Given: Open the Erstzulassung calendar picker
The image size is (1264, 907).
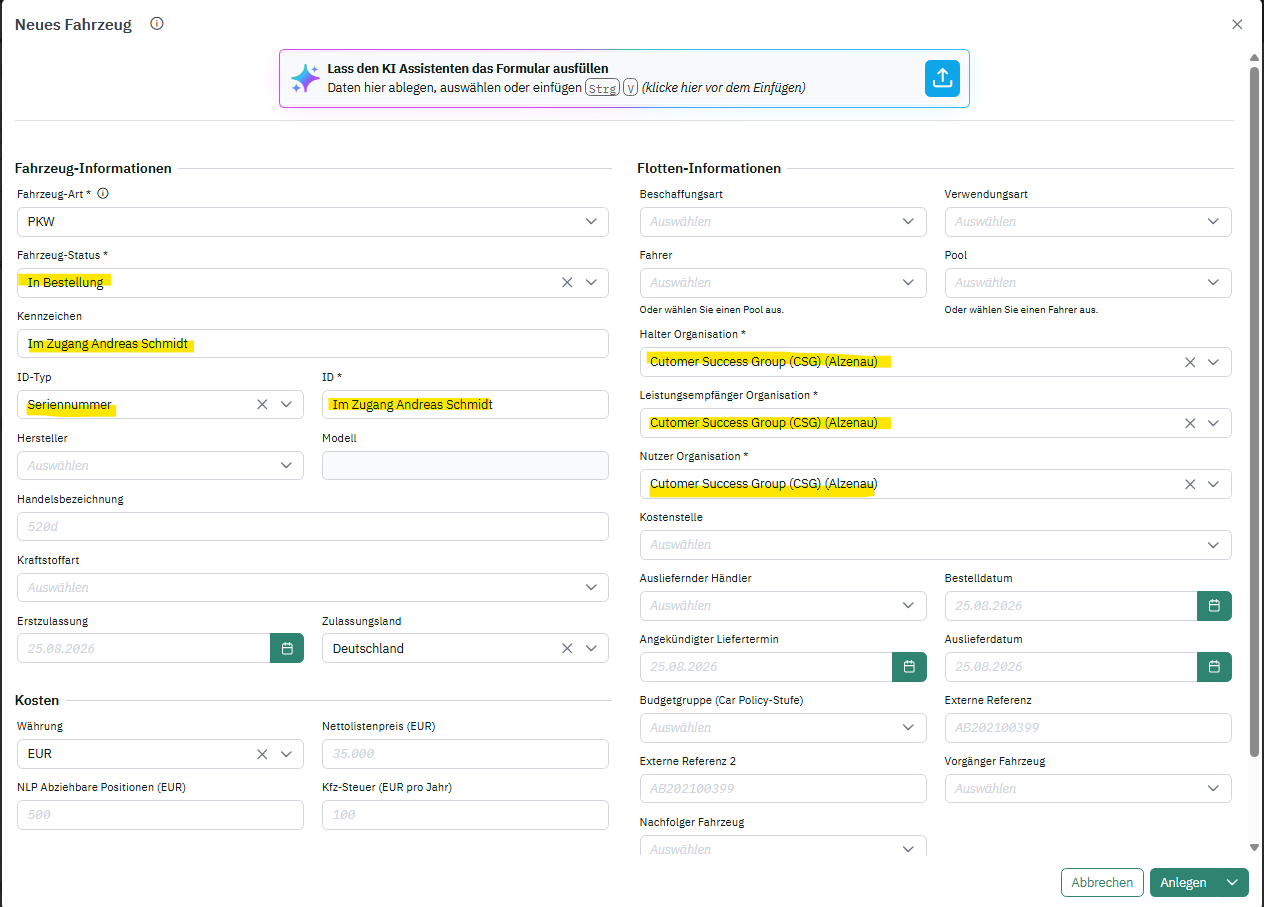Looking at the screenshot, I should (x=287, y=648).
